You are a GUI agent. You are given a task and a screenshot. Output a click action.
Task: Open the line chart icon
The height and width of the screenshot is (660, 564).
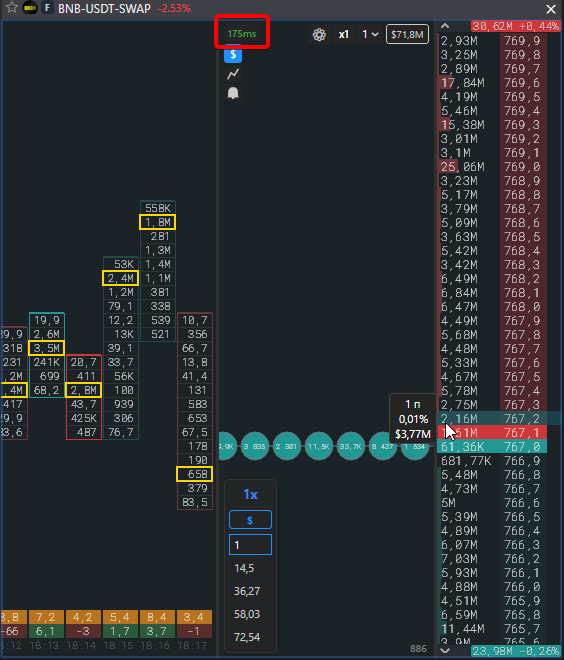click(x=233, y=74)
